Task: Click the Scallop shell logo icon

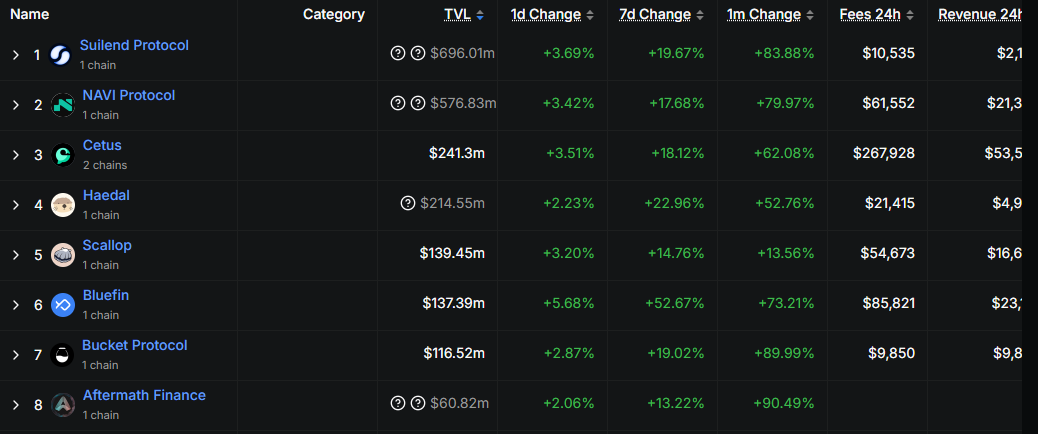Action: [63, 255]
